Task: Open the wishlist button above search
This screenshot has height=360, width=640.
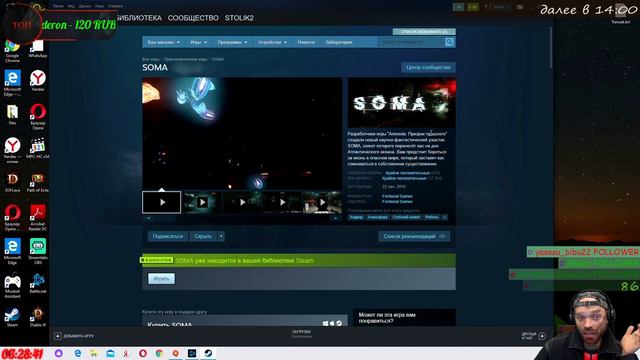Action: tap(424, 31)
